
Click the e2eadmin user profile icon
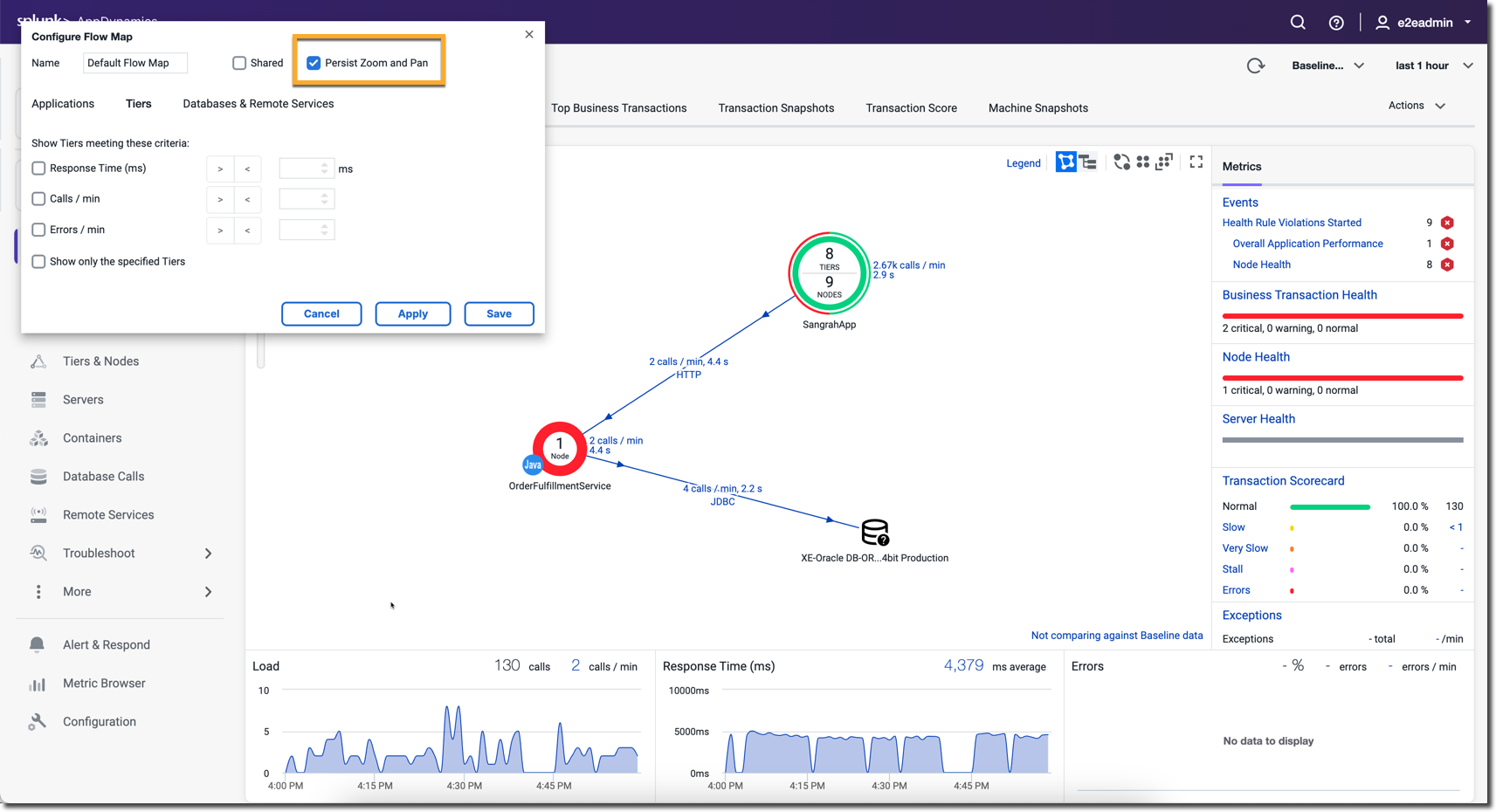(1382, 23)
